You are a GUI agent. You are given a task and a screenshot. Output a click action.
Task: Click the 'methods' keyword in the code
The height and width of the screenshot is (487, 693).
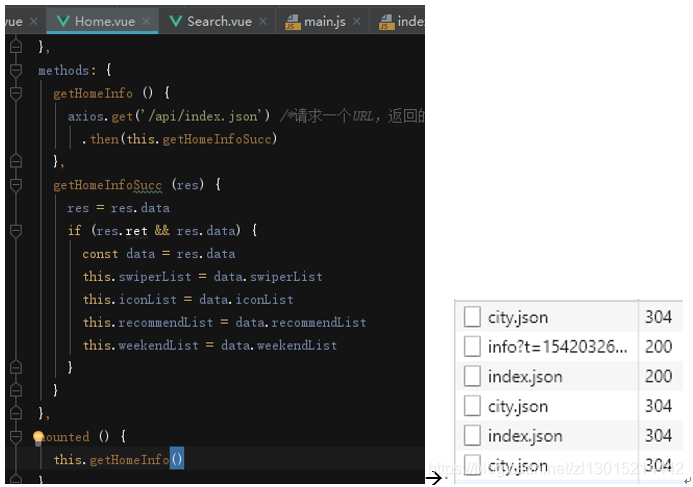[64, 70]
